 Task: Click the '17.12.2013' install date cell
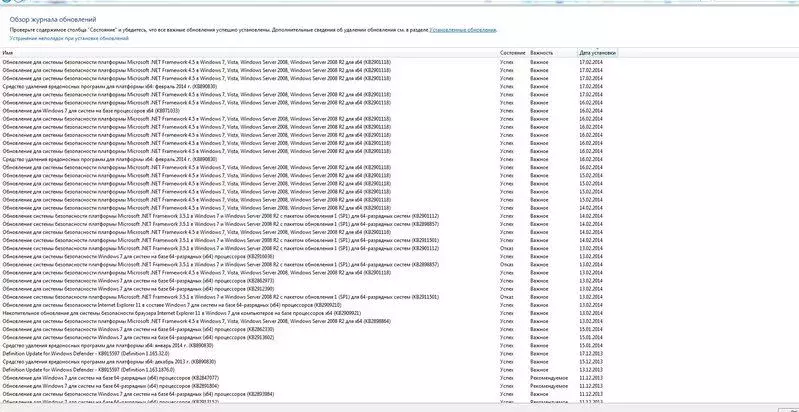click(591, 353)
